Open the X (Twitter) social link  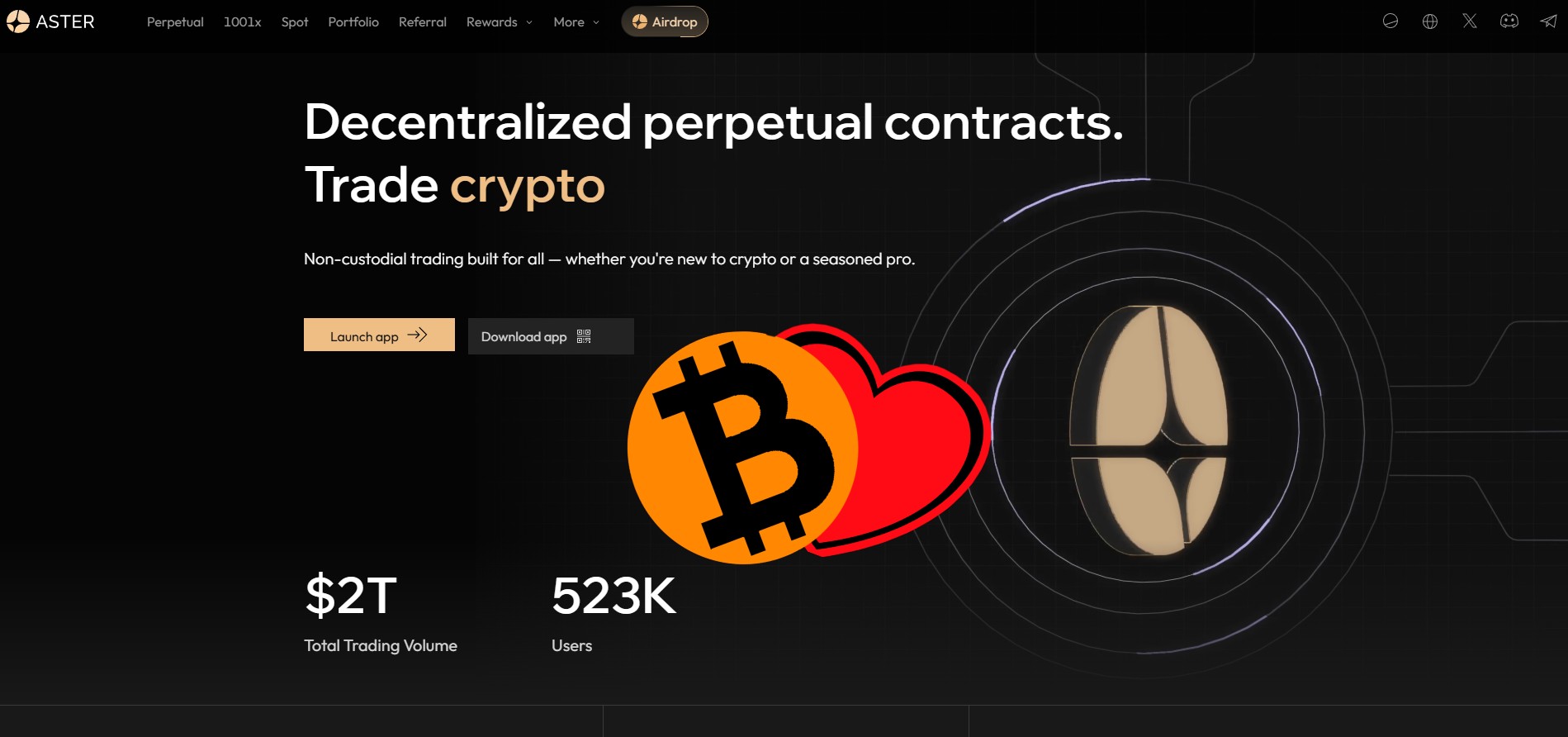tap(1470, 21)
